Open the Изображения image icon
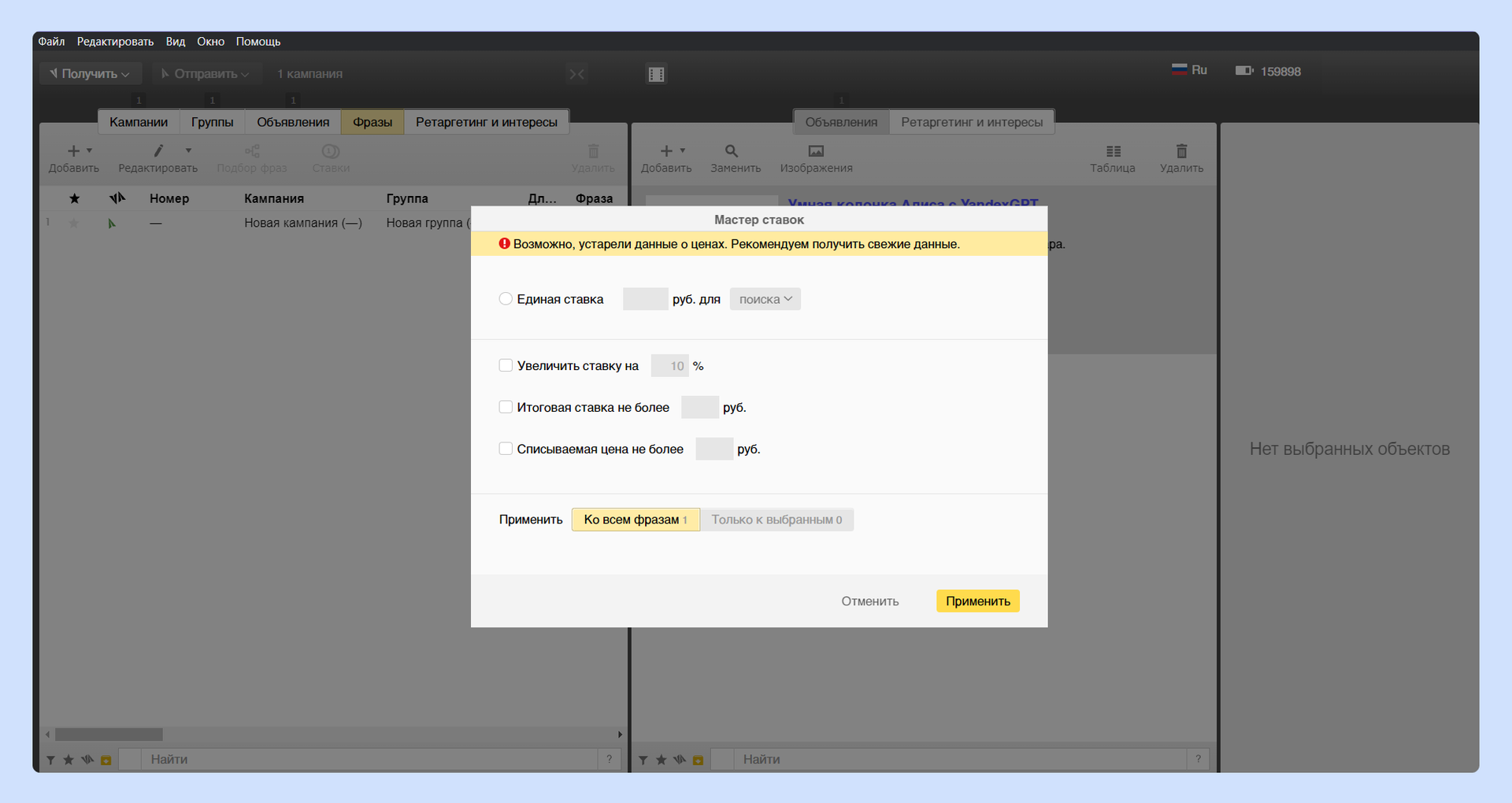Screen dimensions: 1512x803 point(816,151)
